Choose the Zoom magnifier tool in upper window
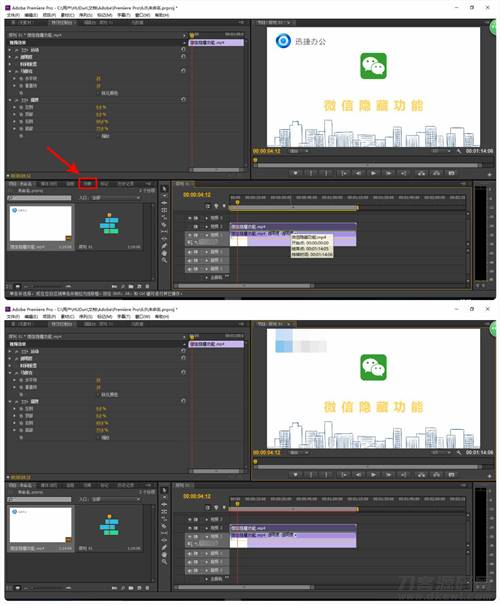Image resolution: width=500 pixels, height=605 pixels. (164, 260)
